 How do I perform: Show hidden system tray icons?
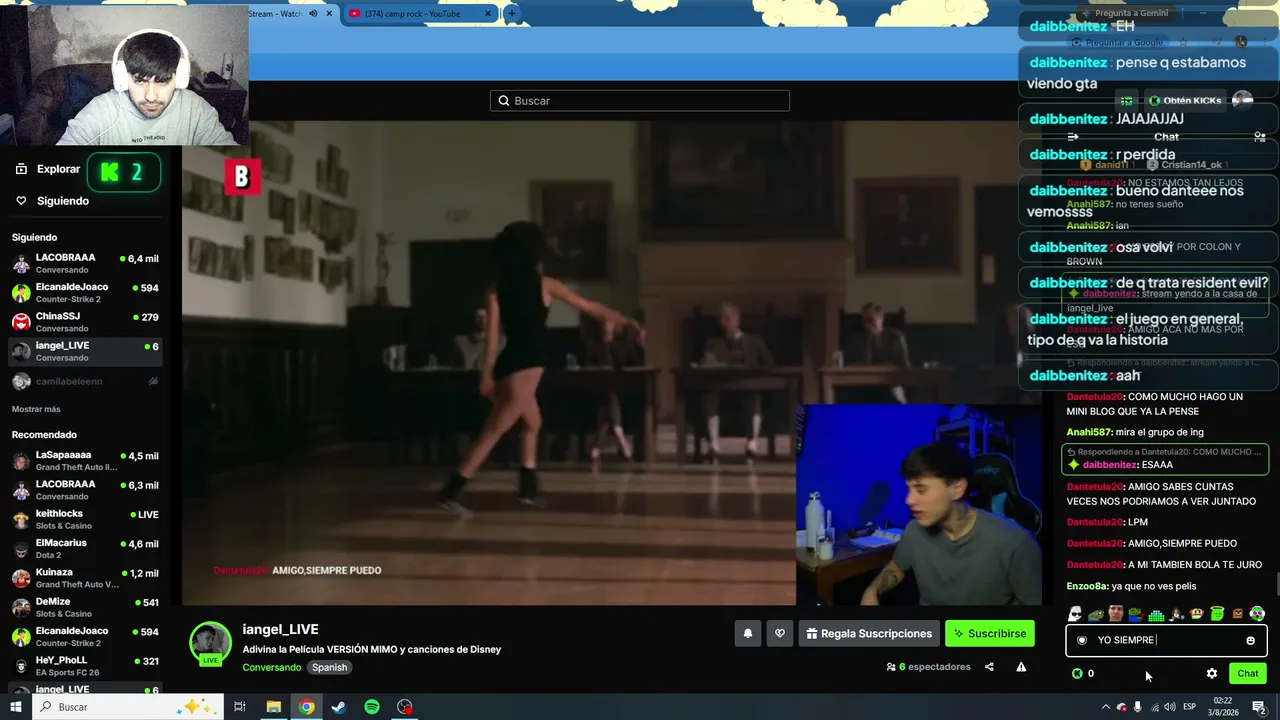click(1105, 707)
